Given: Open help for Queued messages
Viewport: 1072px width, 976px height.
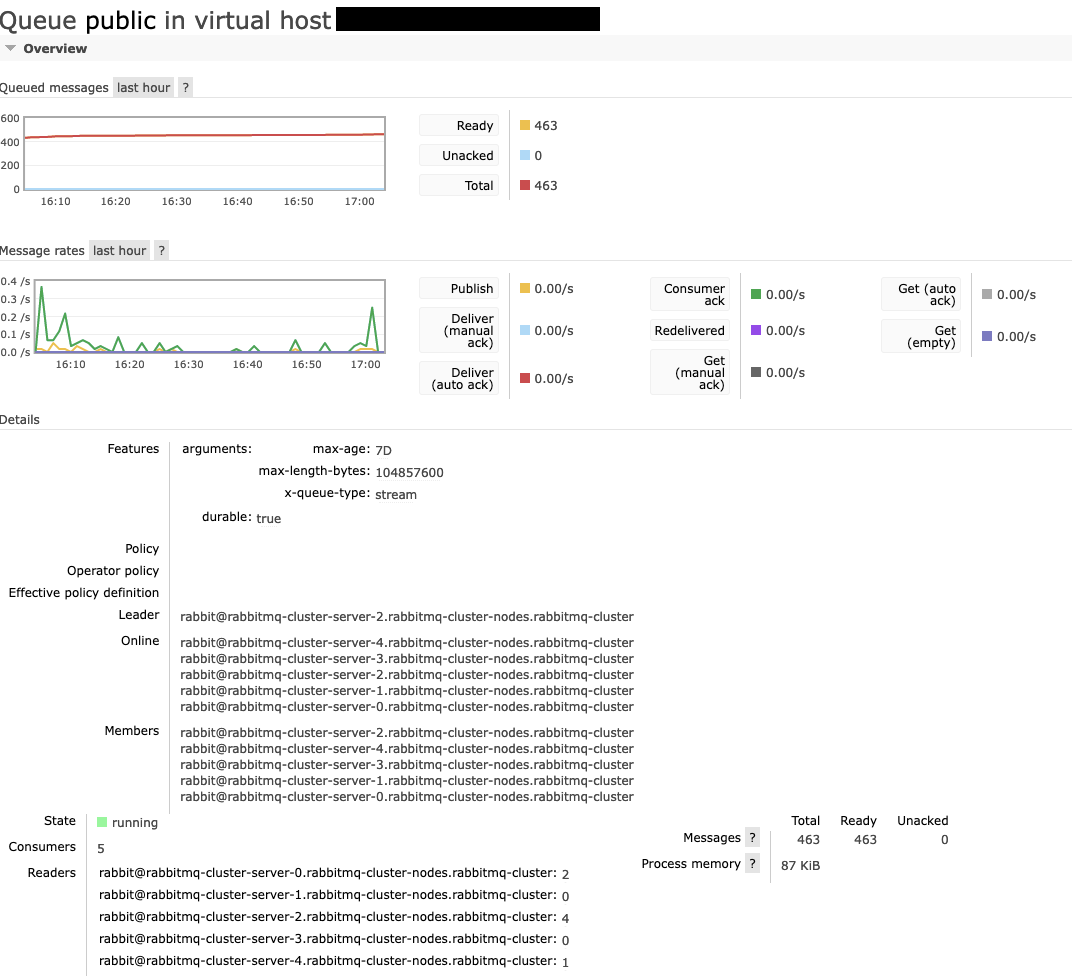Looking at the screenshot, I should click(185, 87).
